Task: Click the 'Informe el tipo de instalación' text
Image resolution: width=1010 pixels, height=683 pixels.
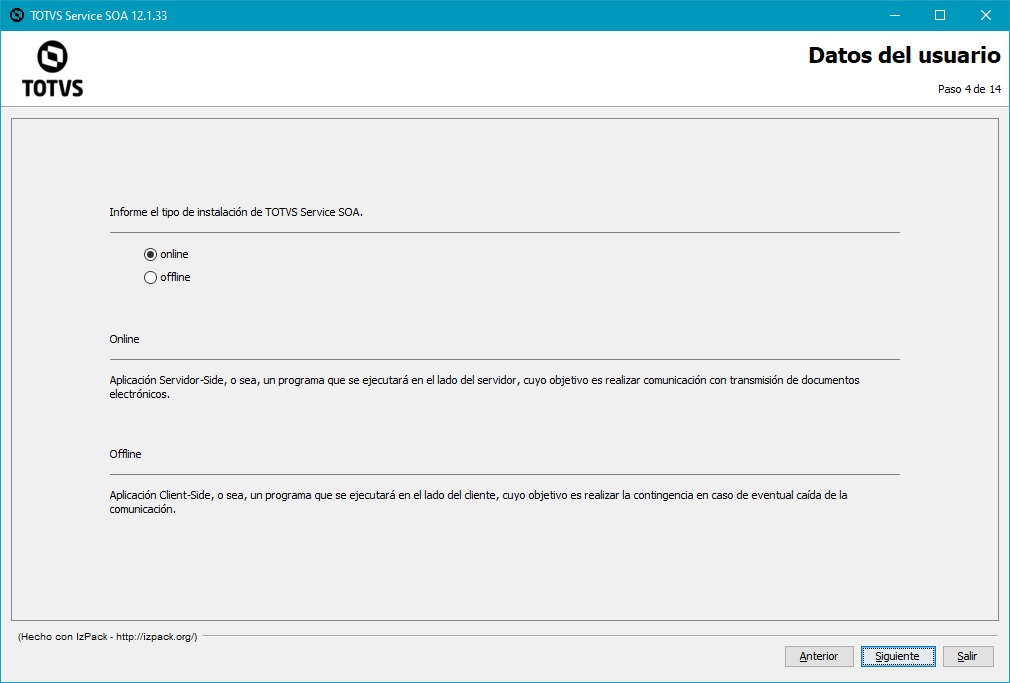Action: [x=236, y=212]
